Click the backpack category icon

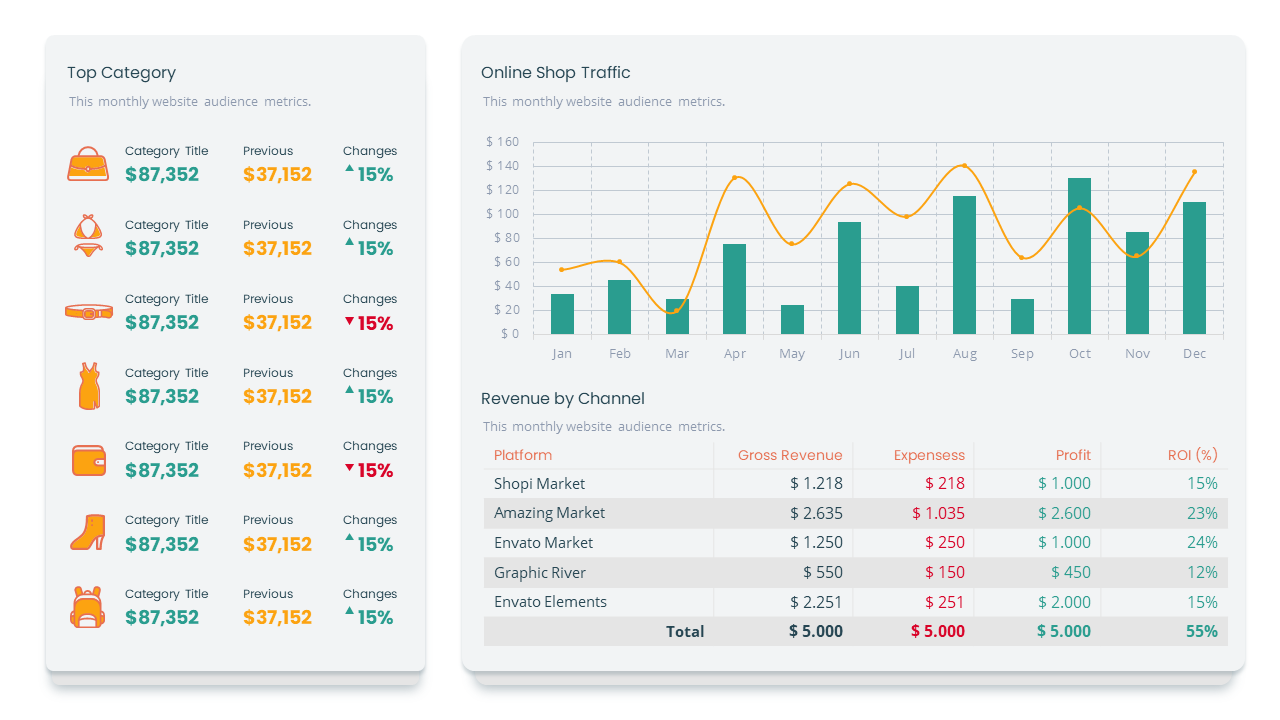(x=88, y=607)
